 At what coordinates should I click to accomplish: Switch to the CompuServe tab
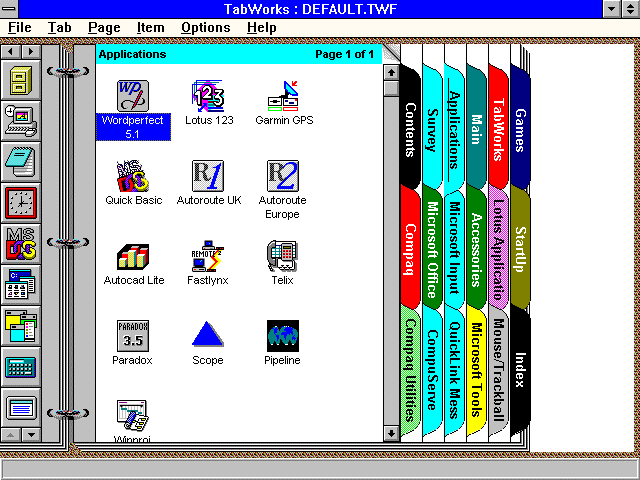click(x=433, y=369)
